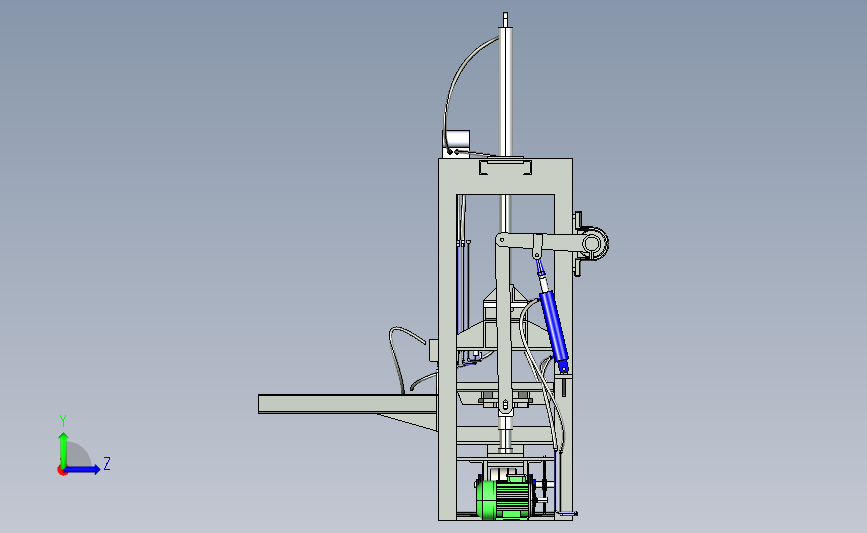
Task: Click the Y axis label on the triad
Action: [x=63, y=421]
